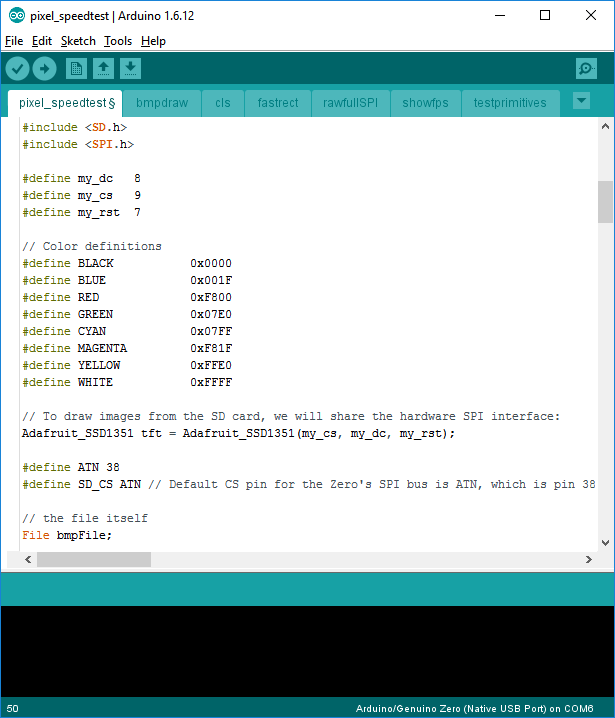Open the Tools menu
The image size is (615, 718).
click(x=118, y=41)
